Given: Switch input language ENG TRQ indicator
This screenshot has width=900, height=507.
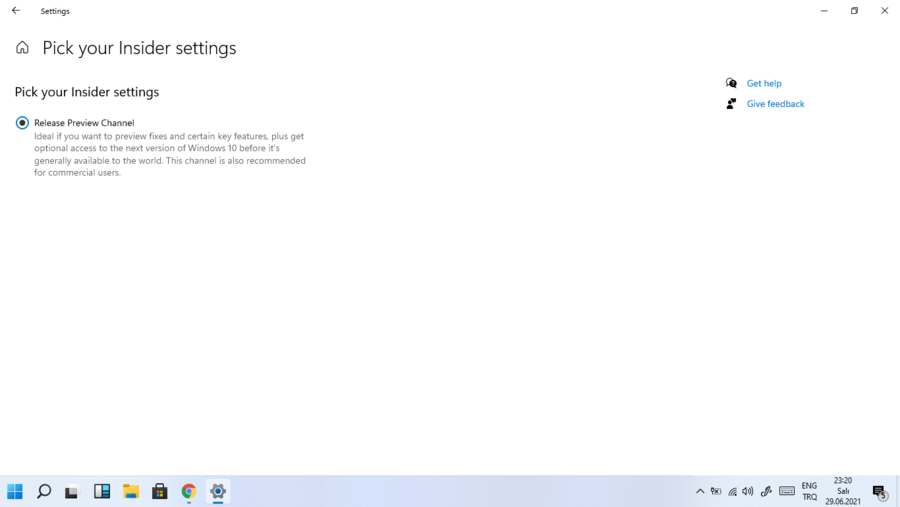Looking at the screenshot, I should point(809,491).
